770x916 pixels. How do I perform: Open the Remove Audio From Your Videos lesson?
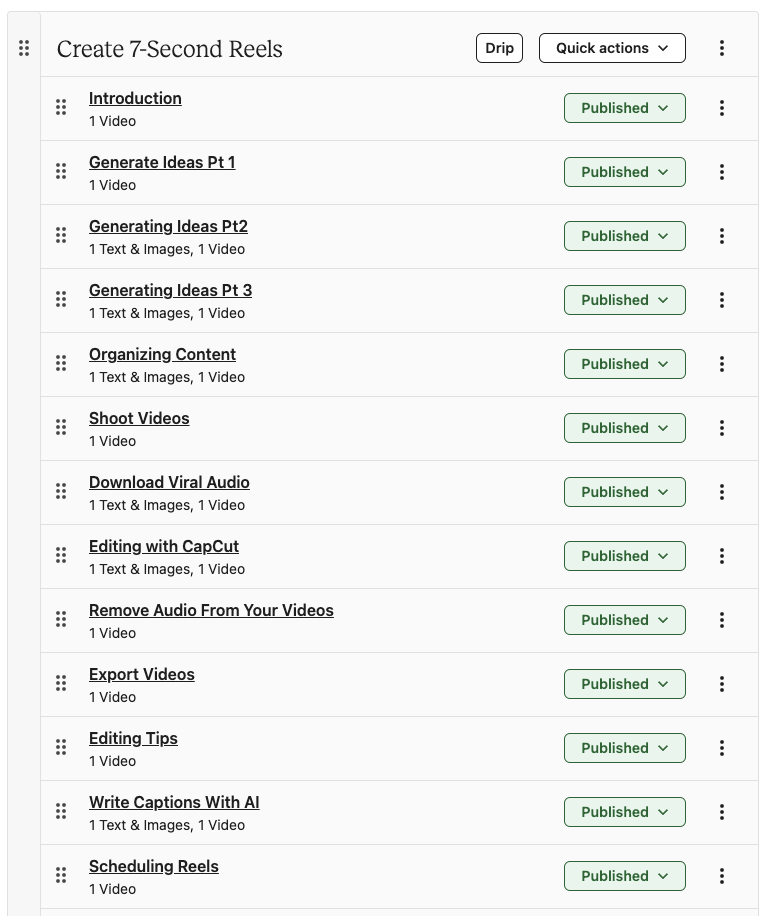click(x=211, y=610)
